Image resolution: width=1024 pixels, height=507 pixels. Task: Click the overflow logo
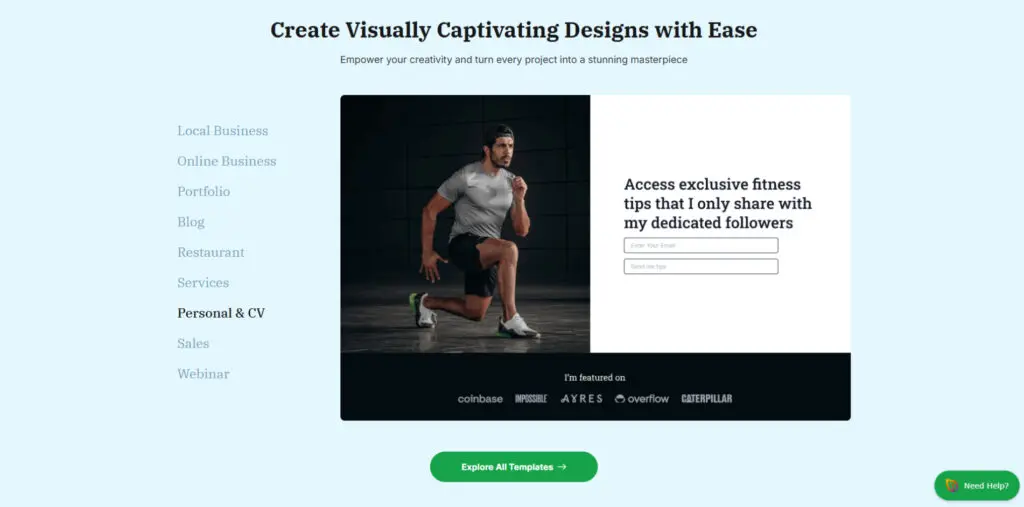coord(641,399)
